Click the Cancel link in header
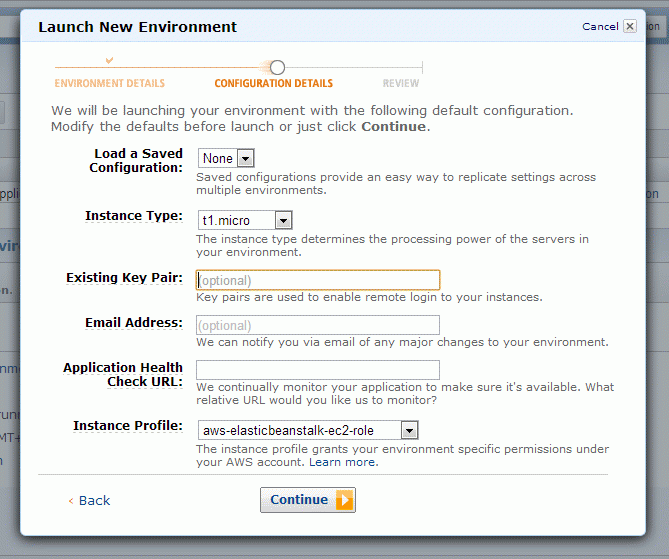Image resolution: width=669 pixels, height=559 pixels. [x=600, y=26]
